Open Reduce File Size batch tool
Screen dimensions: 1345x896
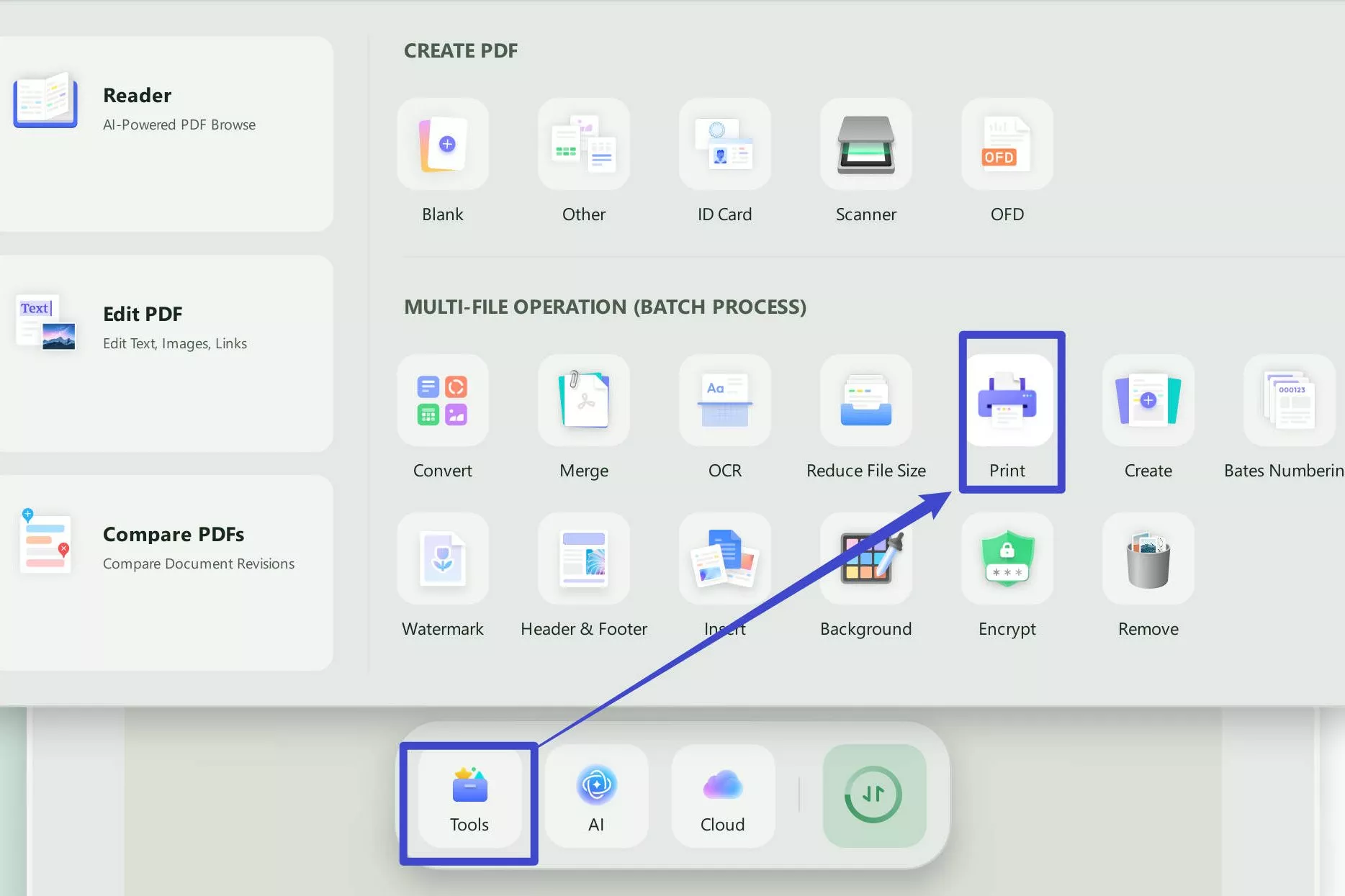pyautogui.click(x=866, y=400)
